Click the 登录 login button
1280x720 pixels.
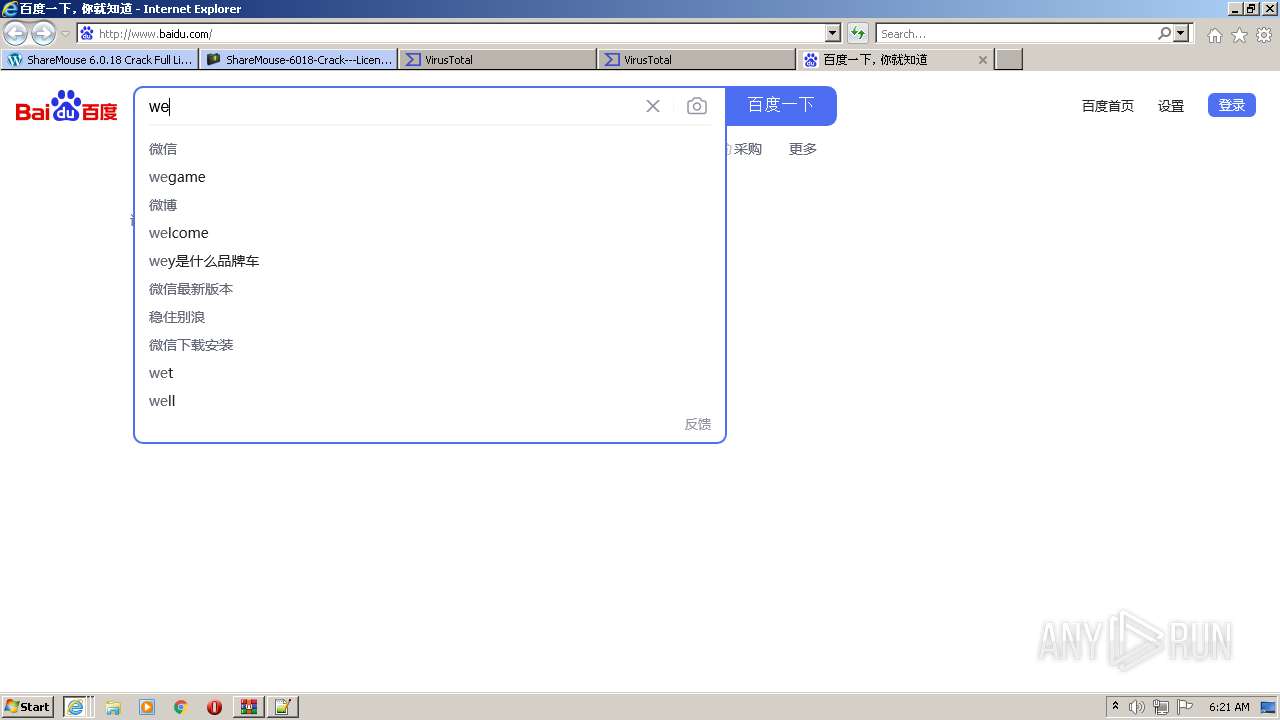coord(1232,105)
